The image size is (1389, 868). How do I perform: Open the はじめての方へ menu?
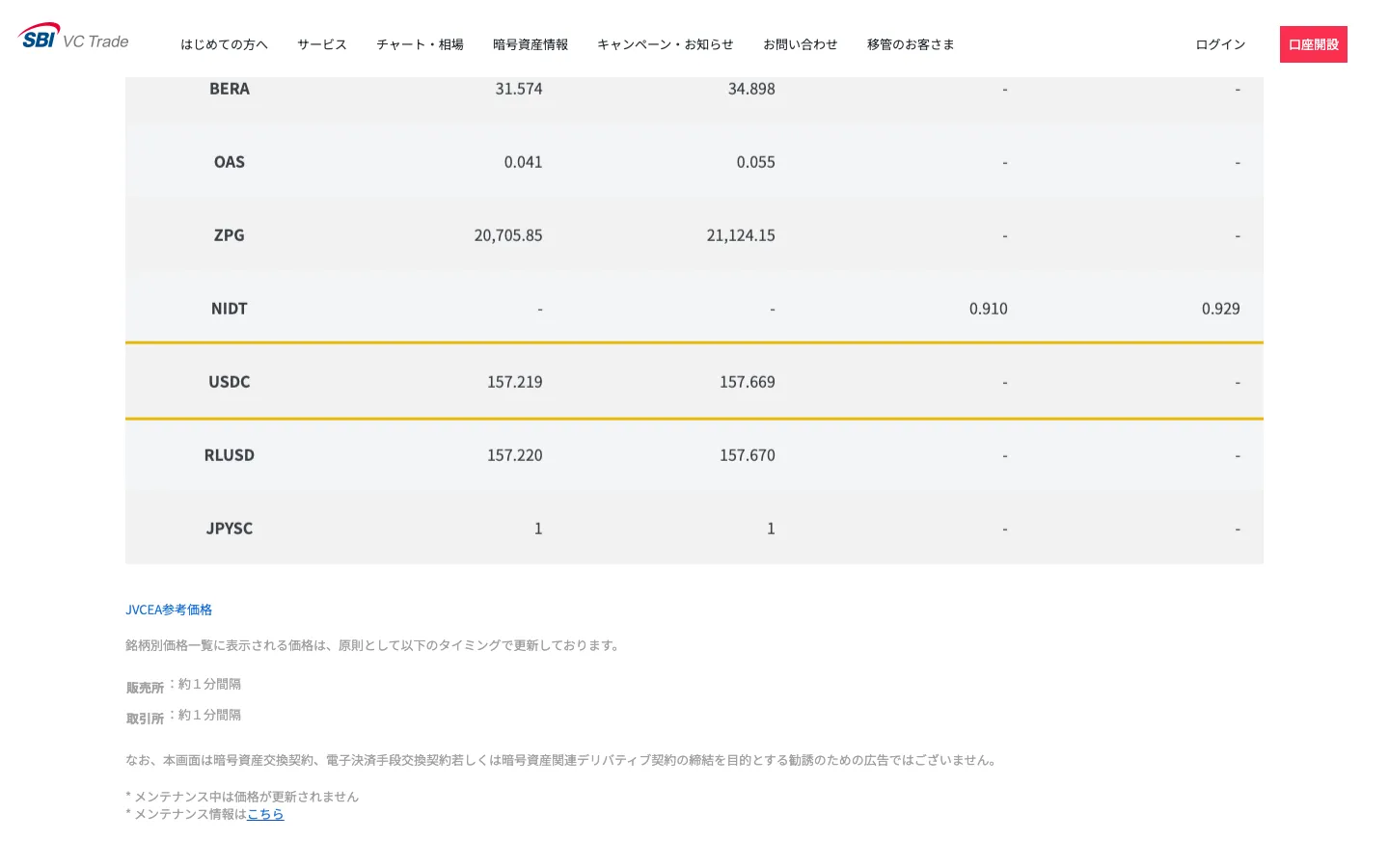[x=224, y=44]
